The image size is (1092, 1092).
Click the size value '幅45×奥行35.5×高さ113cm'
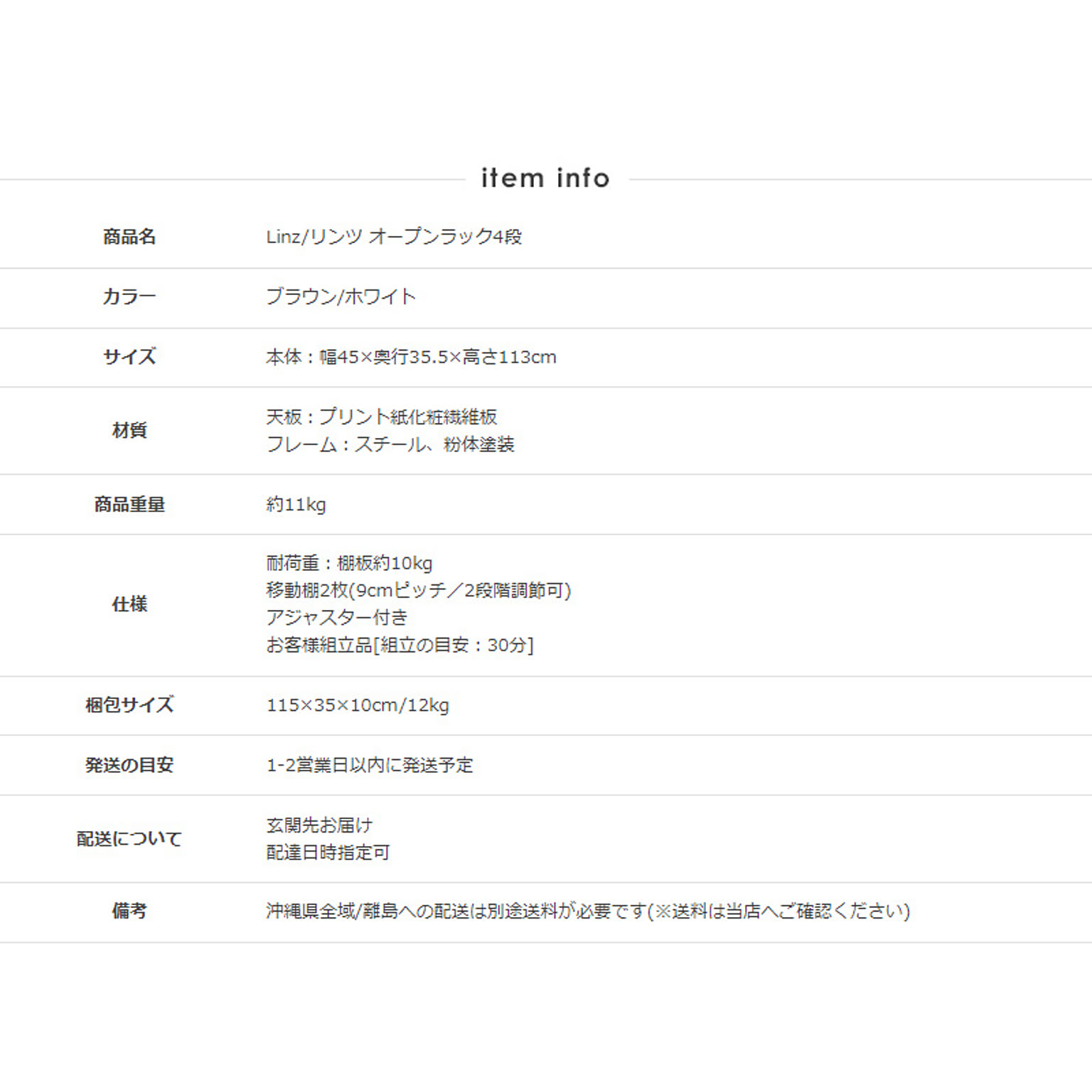click(437, 357)
